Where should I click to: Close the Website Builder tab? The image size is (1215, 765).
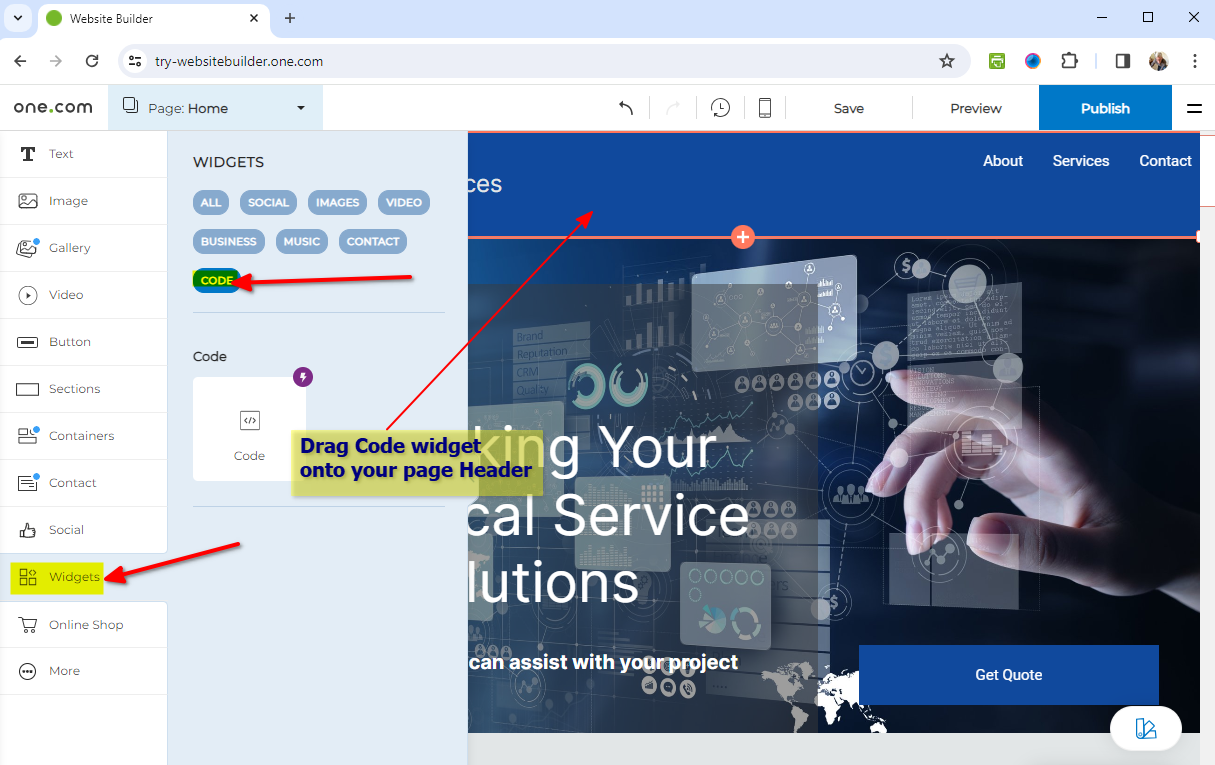click(254, 18)
